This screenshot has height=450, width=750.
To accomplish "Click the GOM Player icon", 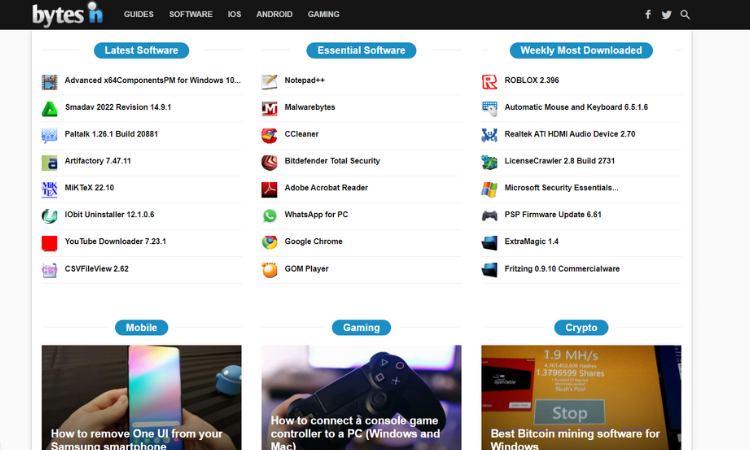I will point(269,270).
